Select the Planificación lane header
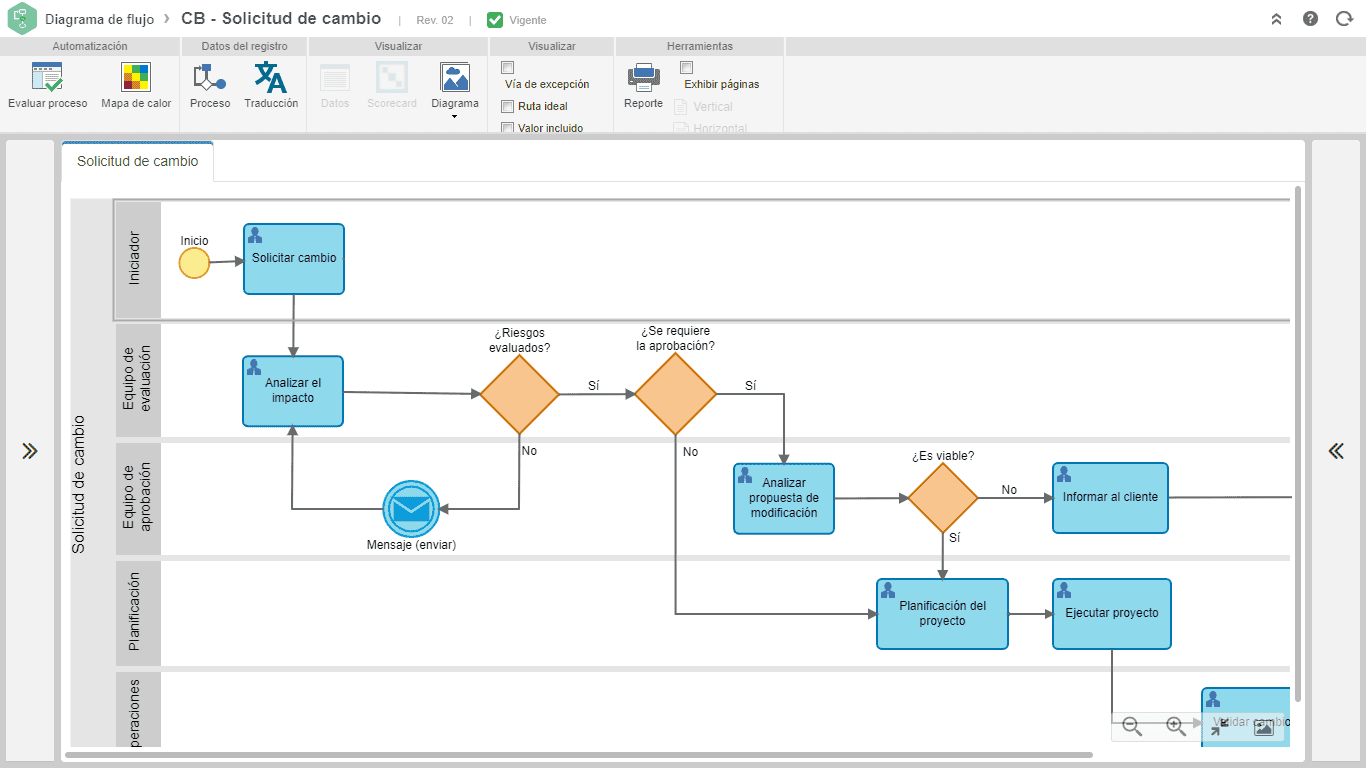The width and height of the screenshot is (1366, 768). [x=137, y=612]
